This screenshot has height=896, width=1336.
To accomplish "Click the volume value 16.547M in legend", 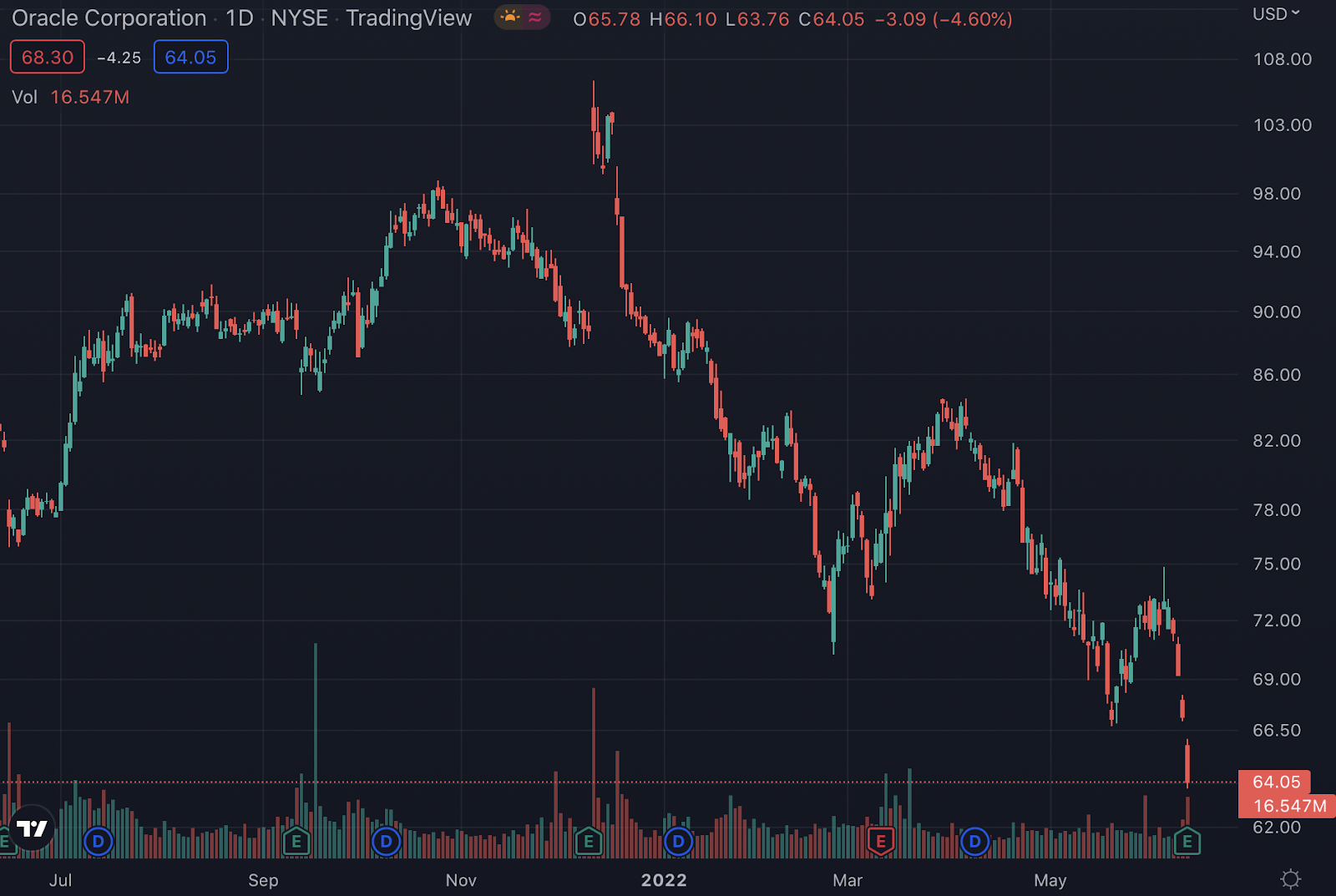I will [x=90, y=97].
